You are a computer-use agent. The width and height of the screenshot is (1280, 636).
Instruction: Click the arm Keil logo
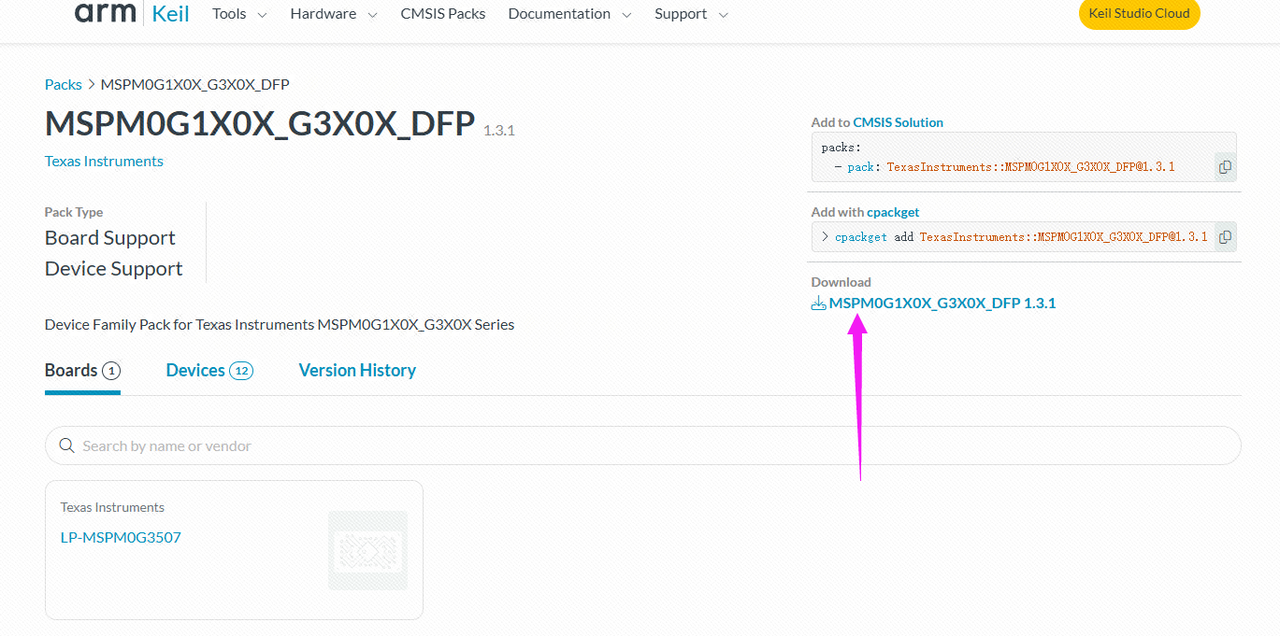132,14
